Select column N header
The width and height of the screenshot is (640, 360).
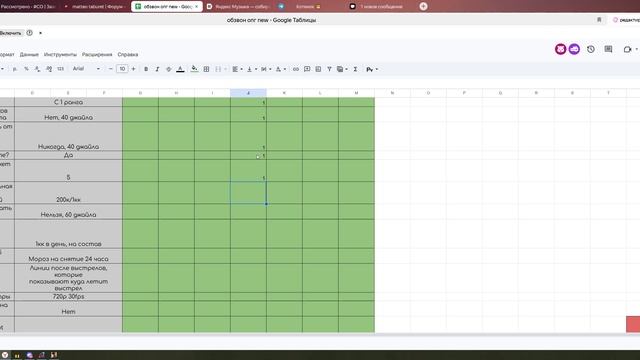[x=392, y=93]
